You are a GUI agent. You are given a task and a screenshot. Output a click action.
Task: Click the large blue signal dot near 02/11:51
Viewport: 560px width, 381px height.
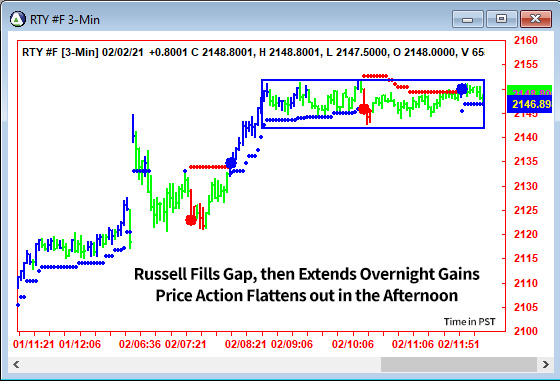(x=462, y=89)
